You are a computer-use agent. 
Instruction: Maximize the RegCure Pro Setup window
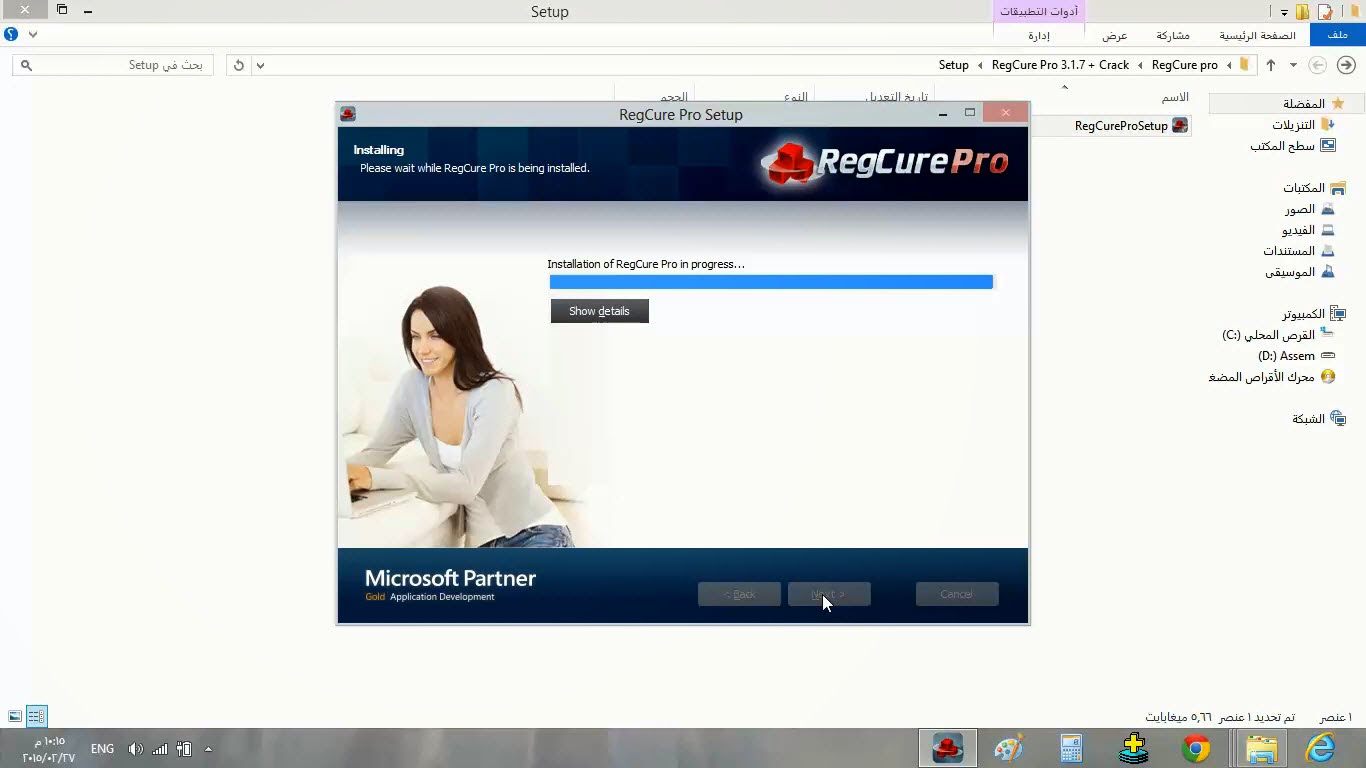coord(969,113)
